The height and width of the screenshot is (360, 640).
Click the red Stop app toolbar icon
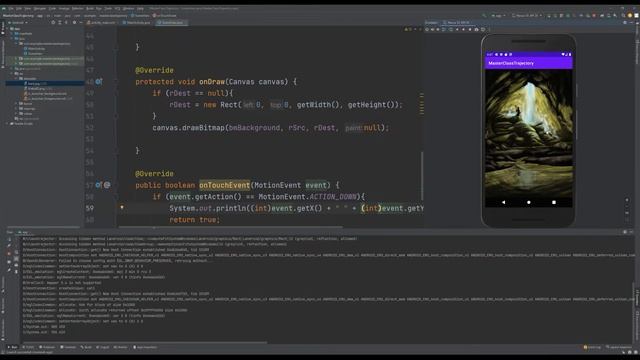click(x=594, y=16)
